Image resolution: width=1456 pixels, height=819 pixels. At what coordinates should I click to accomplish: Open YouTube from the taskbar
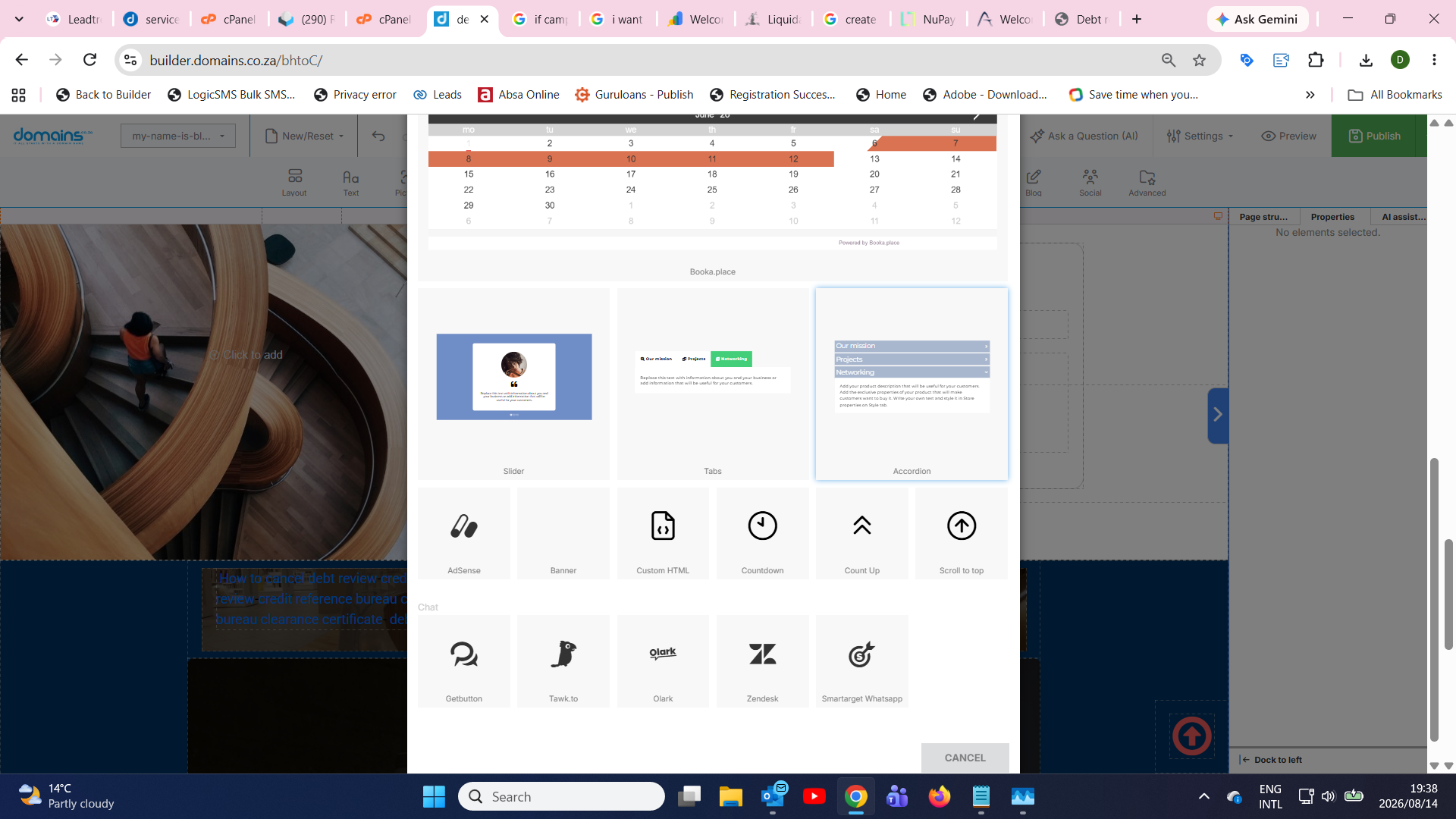814,796
